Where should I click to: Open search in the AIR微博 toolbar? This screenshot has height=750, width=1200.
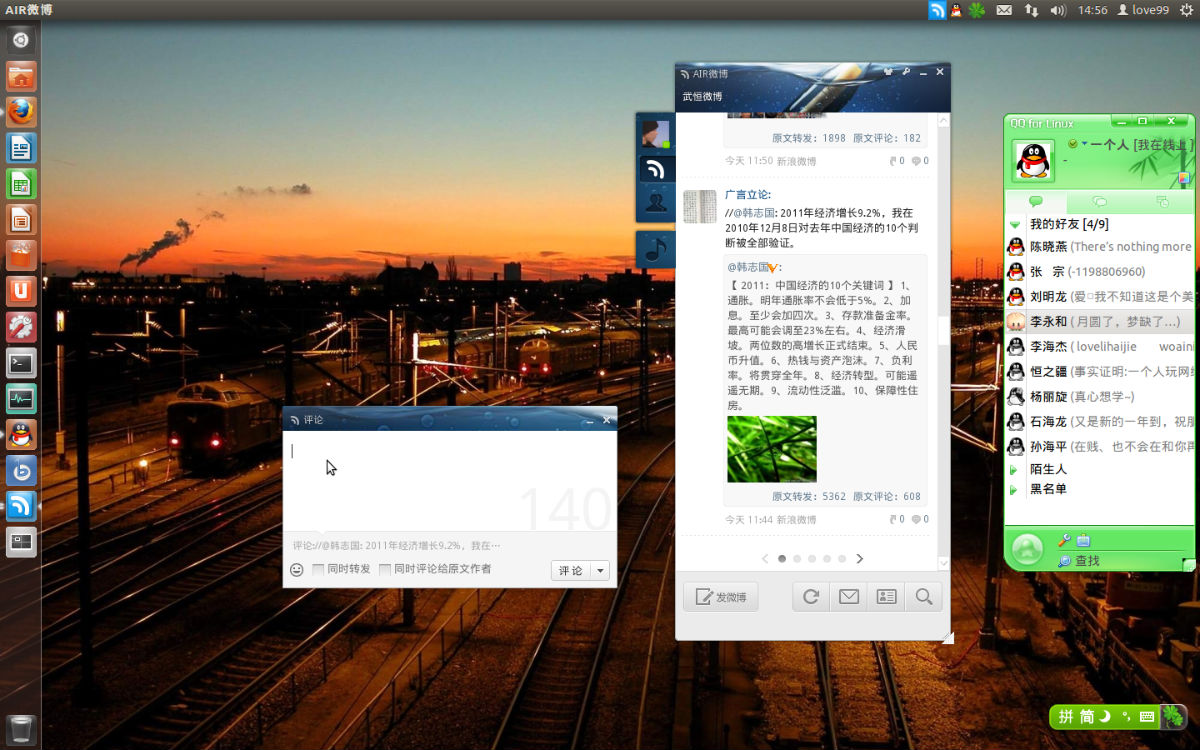point(924,597)
